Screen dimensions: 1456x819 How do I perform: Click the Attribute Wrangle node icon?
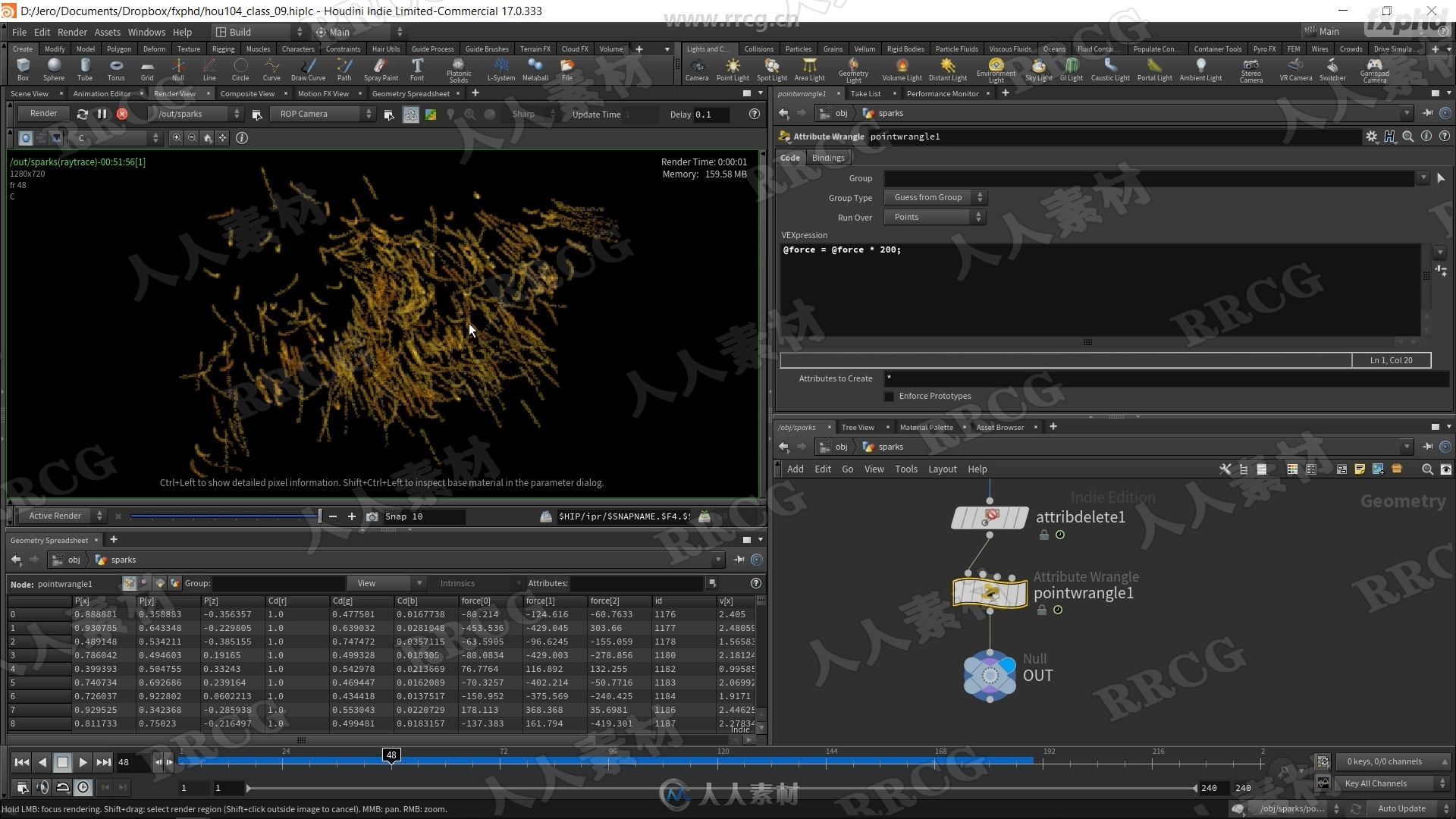click(x=988, y=592)
